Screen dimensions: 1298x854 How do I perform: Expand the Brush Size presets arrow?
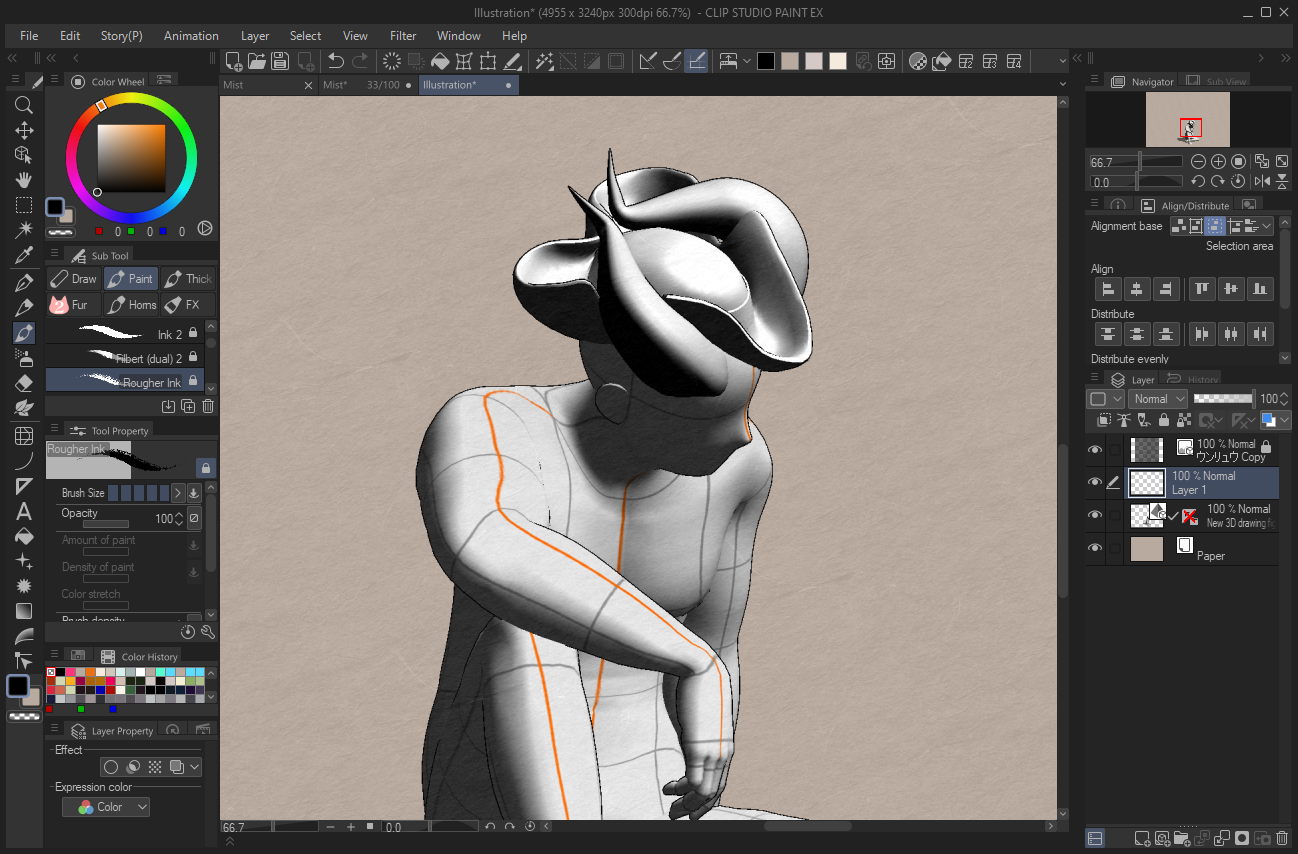point(178,493)
